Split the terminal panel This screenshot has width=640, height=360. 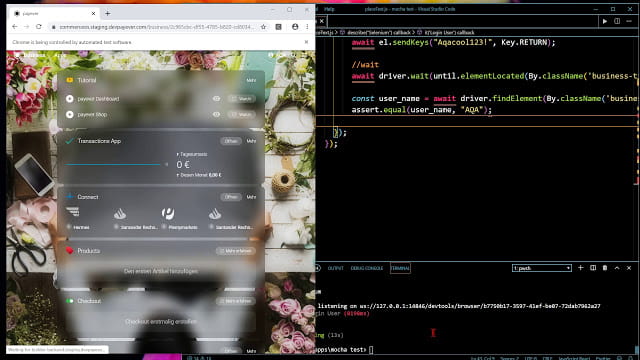pos(593,268)
